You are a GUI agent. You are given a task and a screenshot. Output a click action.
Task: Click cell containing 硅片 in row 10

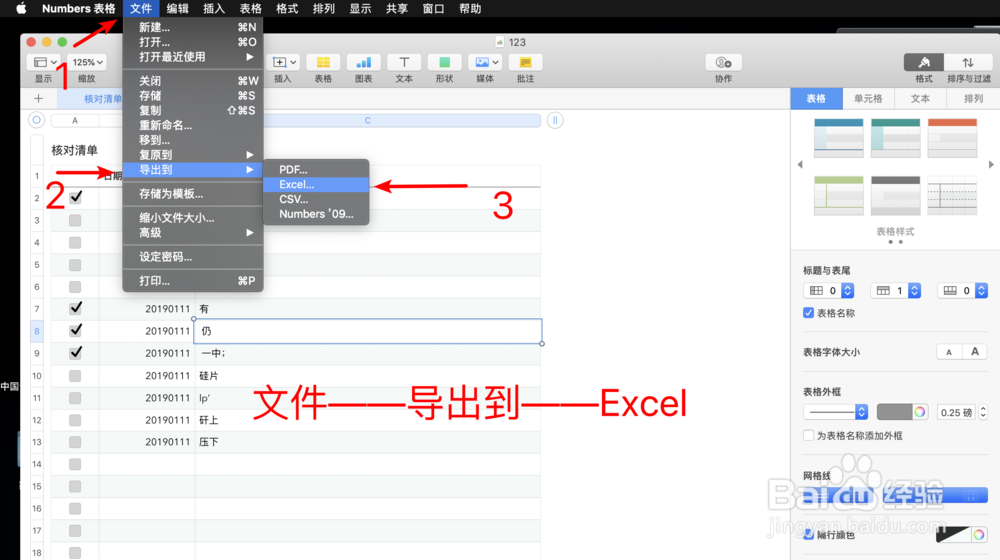point(368,376)
